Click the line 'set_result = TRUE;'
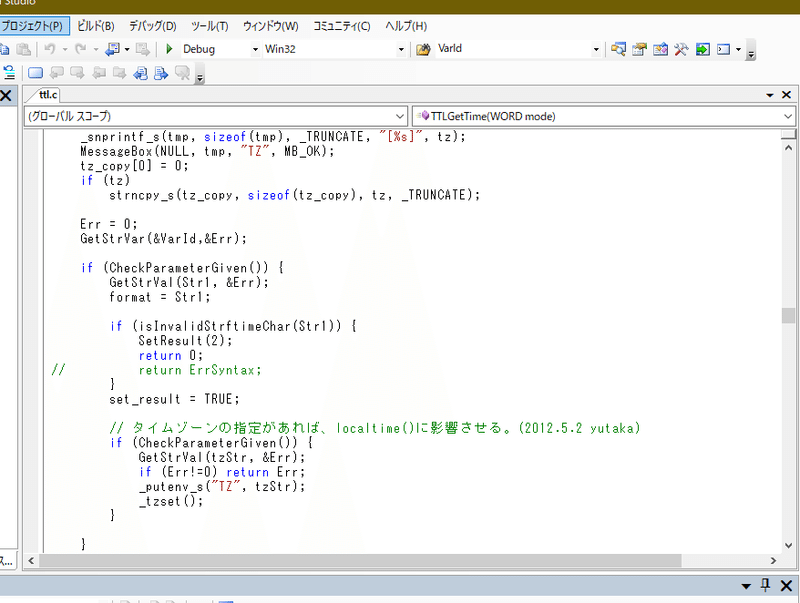This screenshot has height=603, width=800. tap(174, 399)
